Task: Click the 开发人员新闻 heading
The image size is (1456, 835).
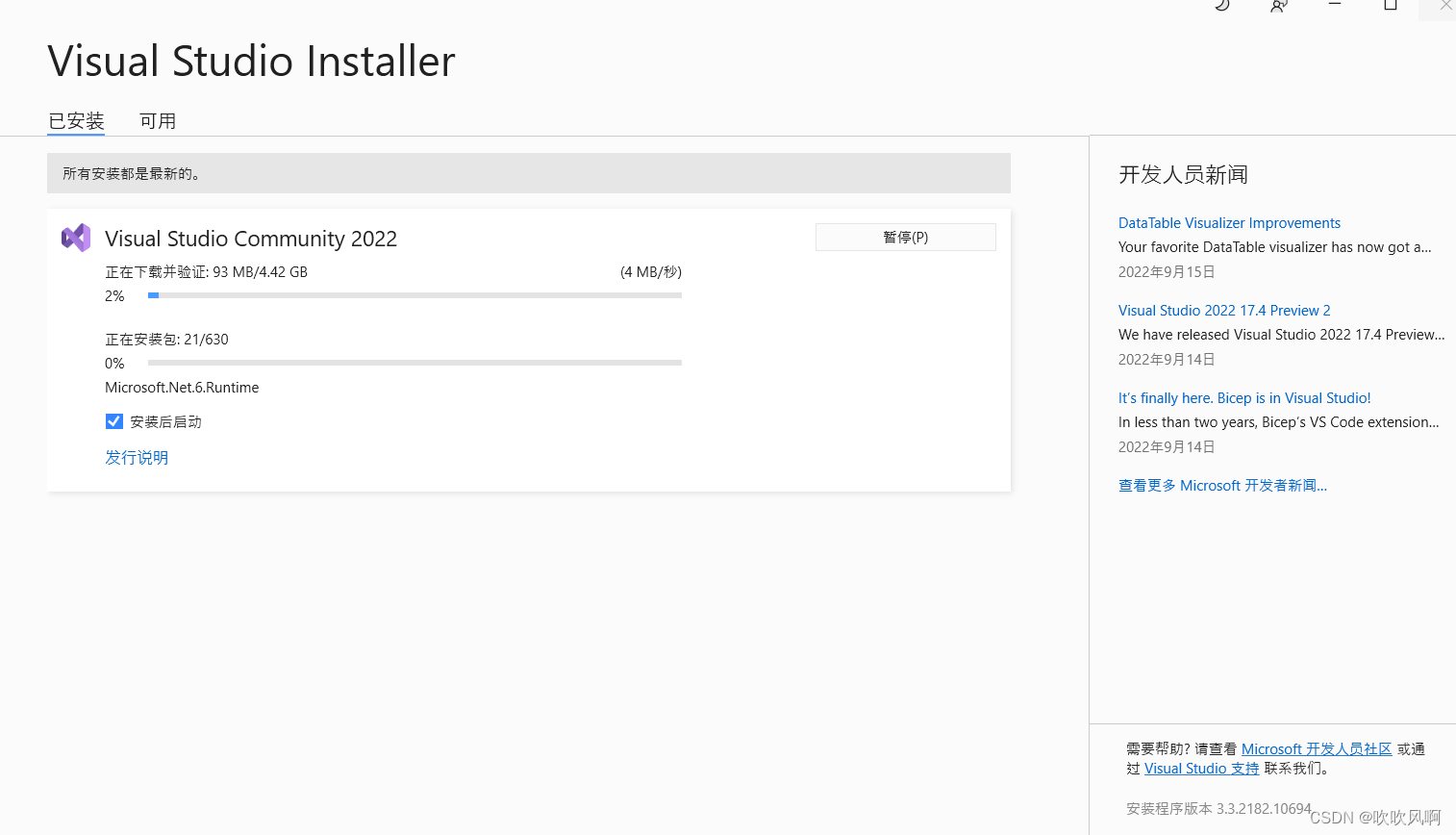Action: (x=1183, y=175)
